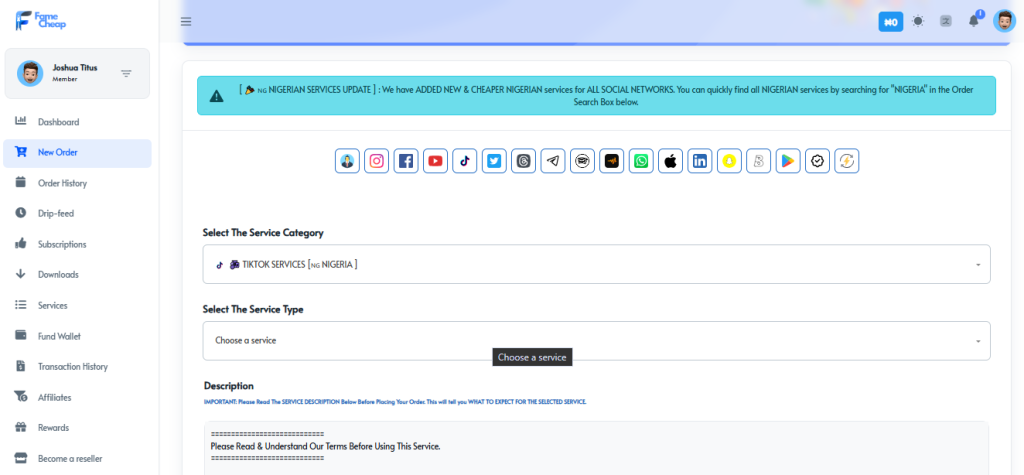Select New Order in sidebar

[x=77, y=152]
